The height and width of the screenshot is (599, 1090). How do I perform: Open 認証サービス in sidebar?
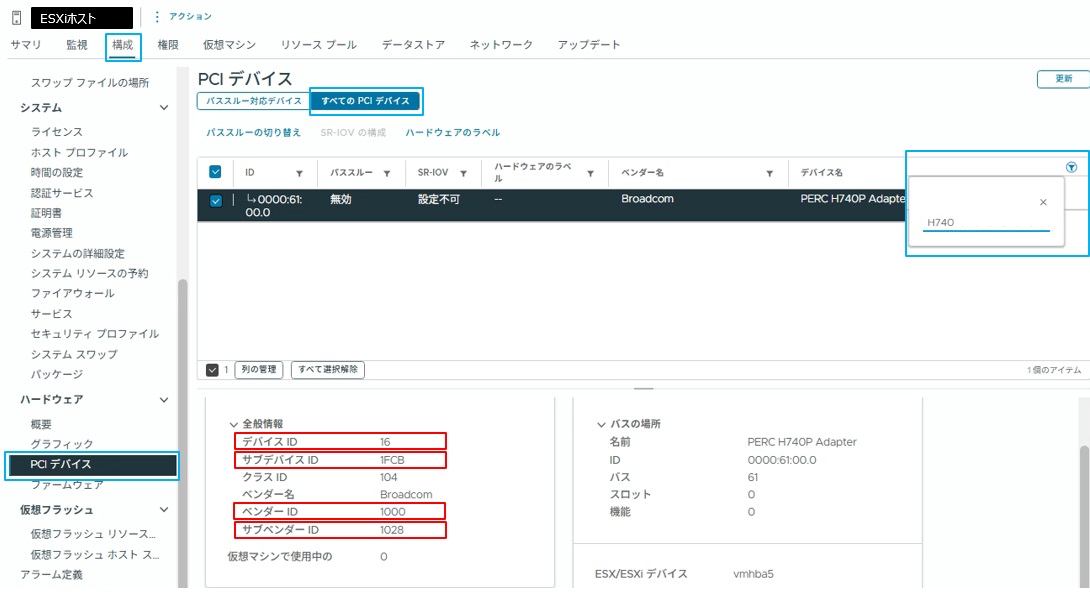pos(62,192)
